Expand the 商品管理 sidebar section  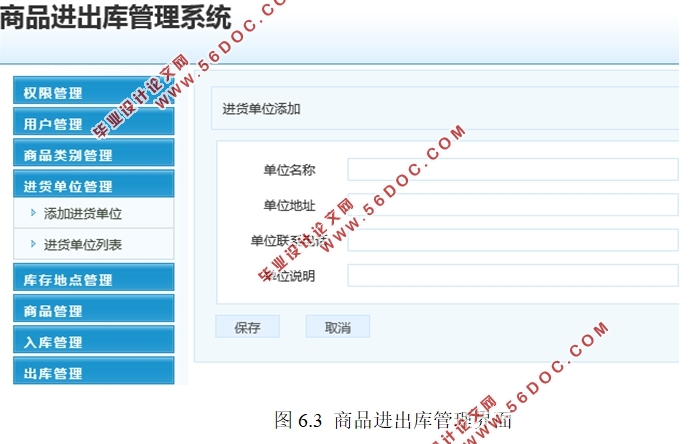[x=93, y=311]
